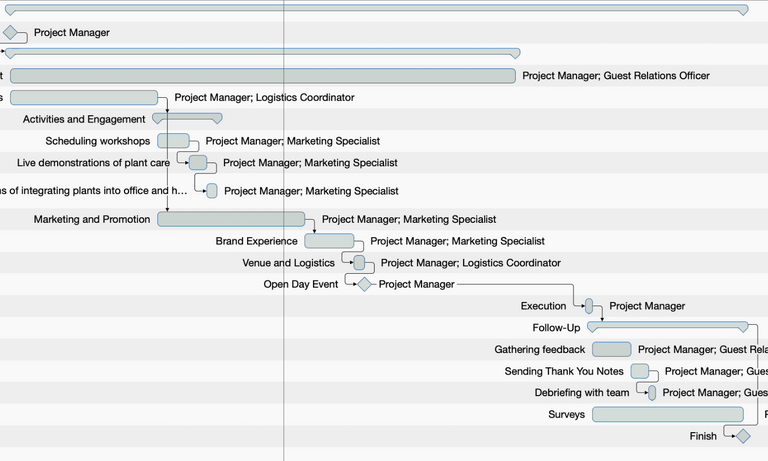Click the long Guest Relations Officer task bar
This screenshot has width=768, height=461.
[262, 76]
